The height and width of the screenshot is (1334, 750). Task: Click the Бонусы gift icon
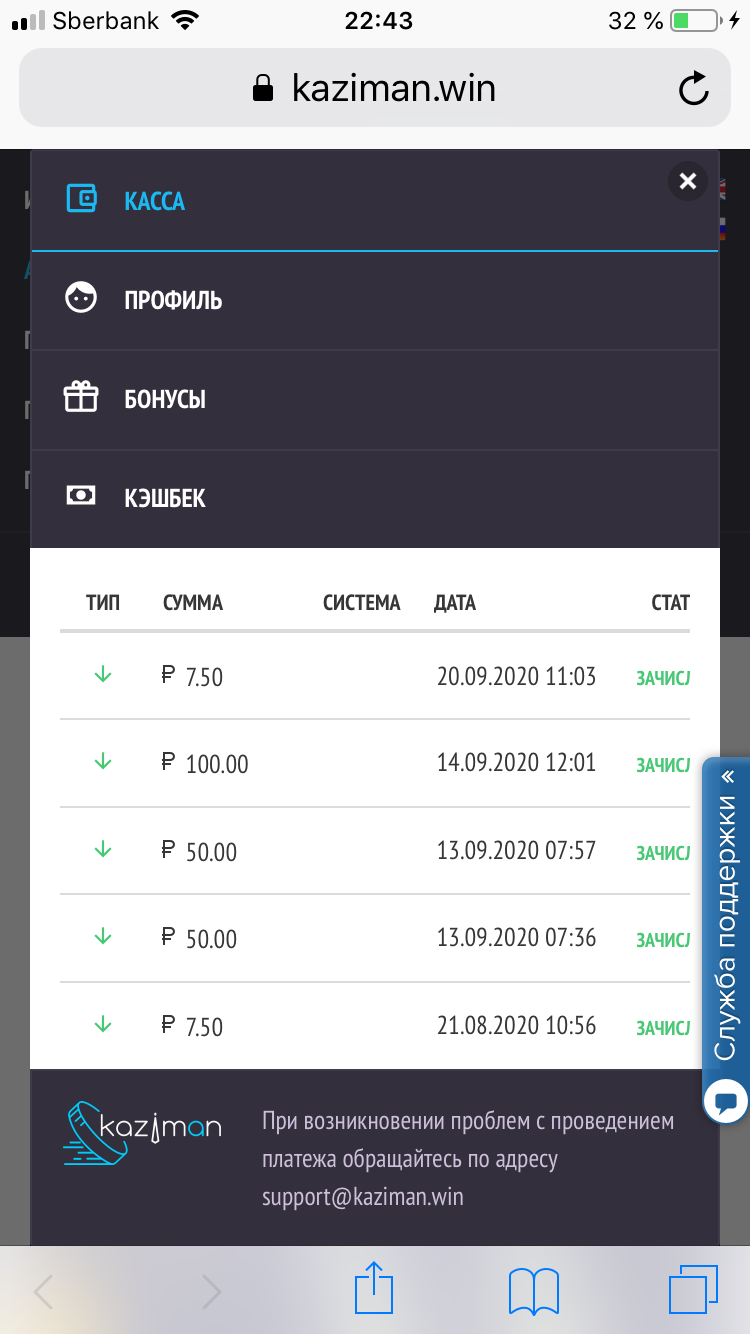coord(81,397)
